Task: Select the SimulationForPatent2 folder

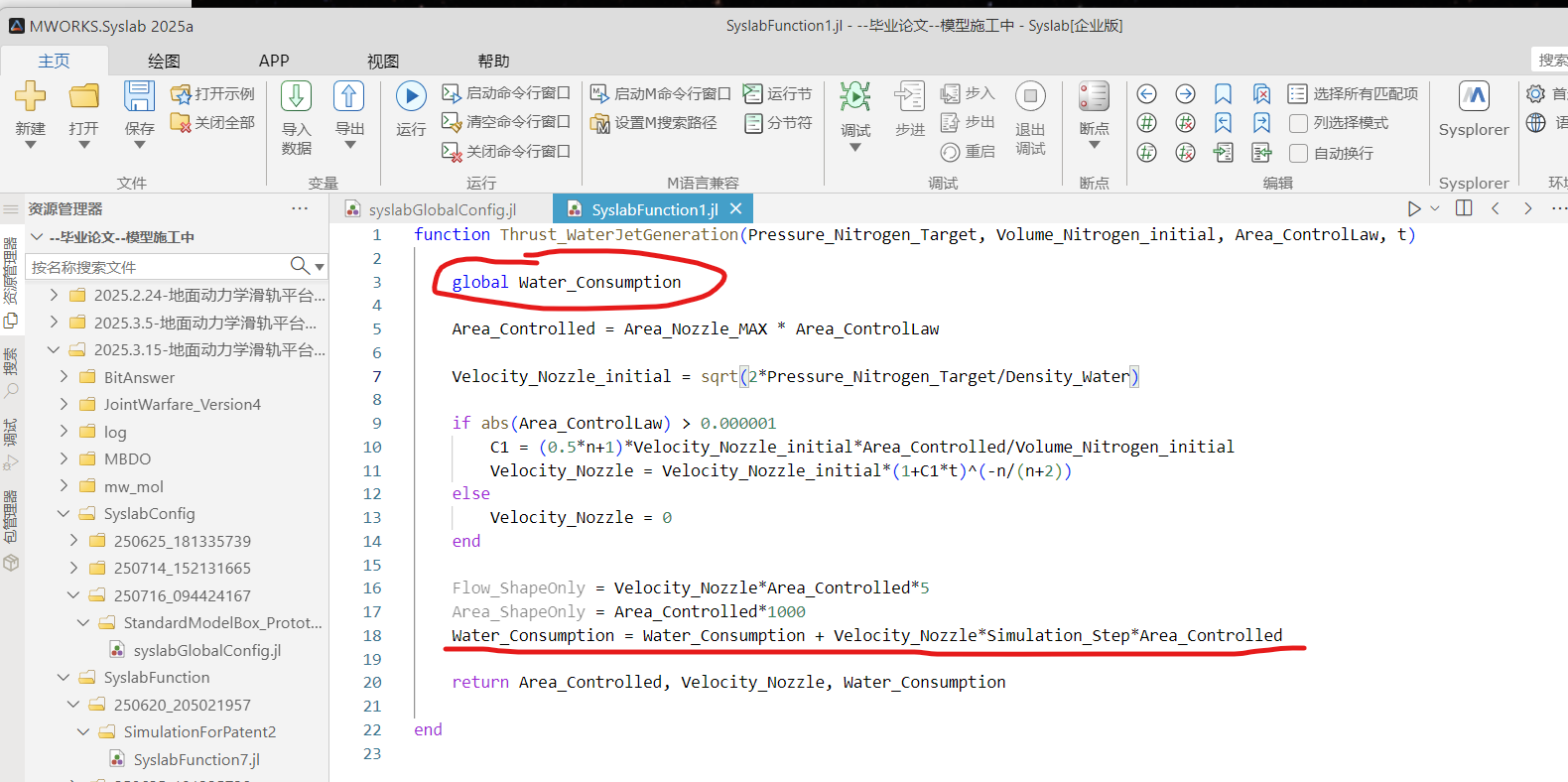Action: coord(199,731)
